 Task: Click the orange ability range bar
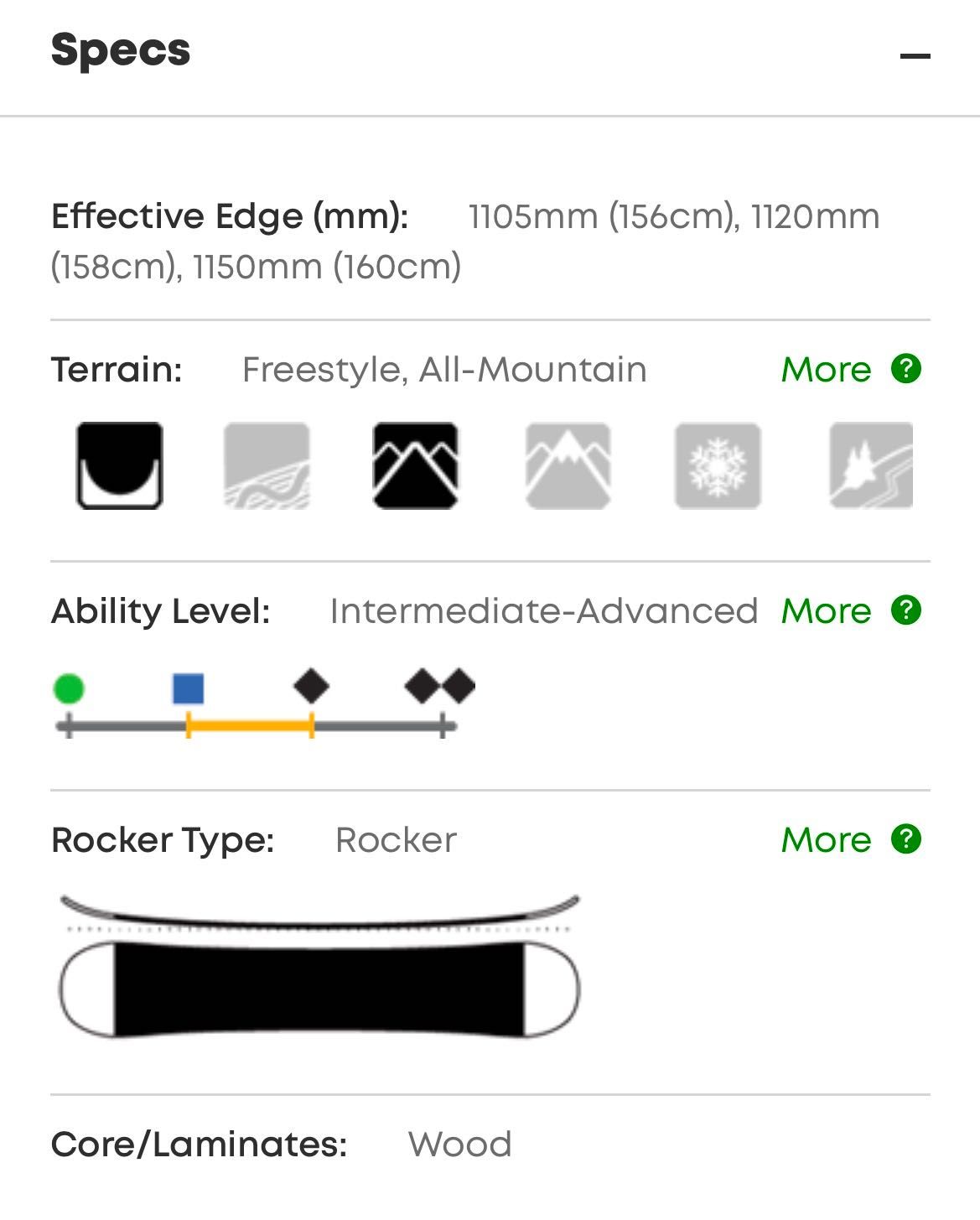tap(250, 726)
